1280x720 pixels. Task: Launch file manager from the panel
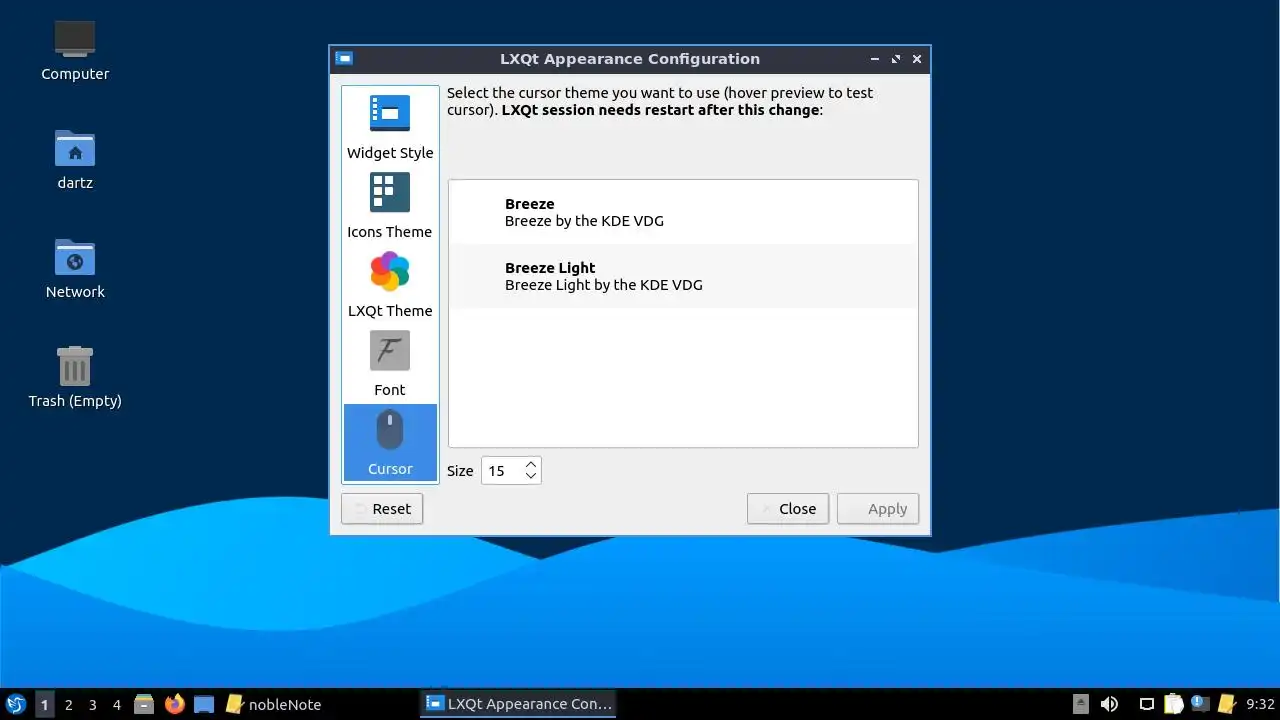click(x=144, y=704)
